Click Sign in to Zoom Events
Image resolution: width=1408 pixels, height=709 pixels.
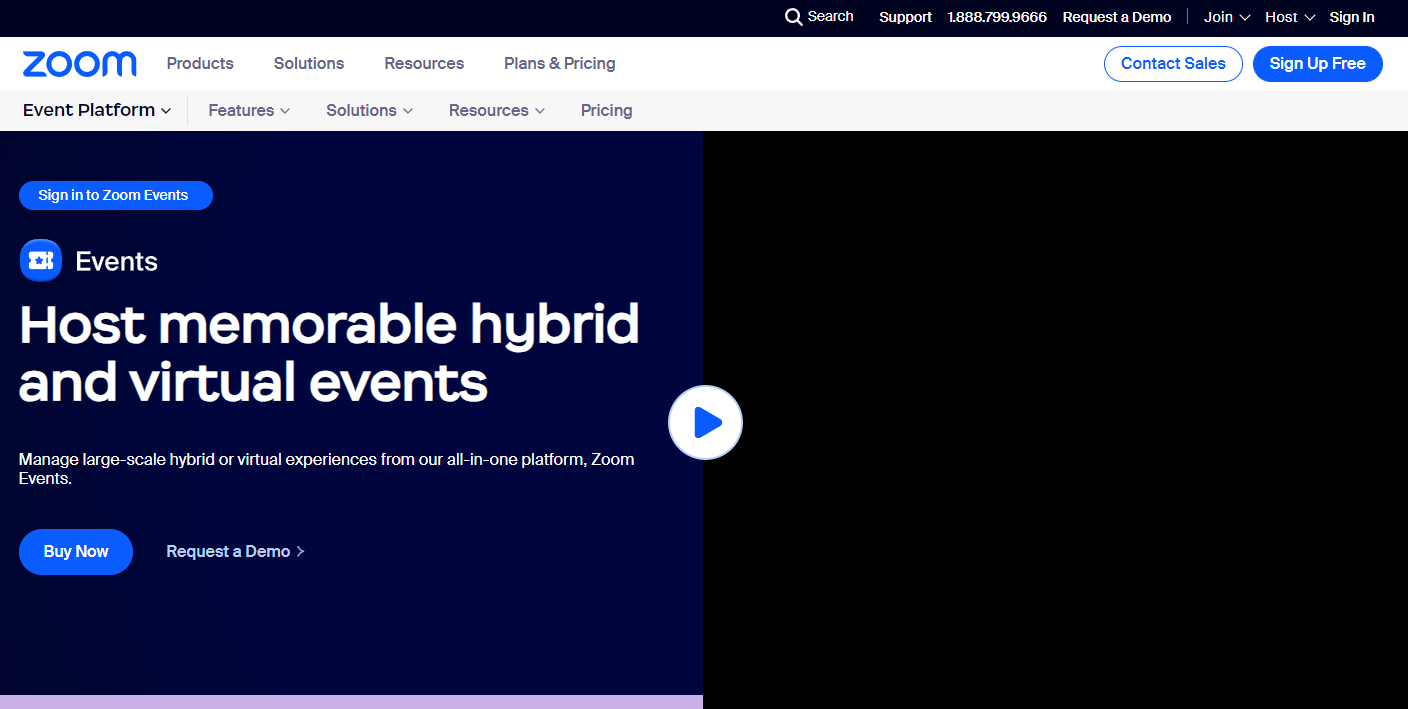point(116,196)
